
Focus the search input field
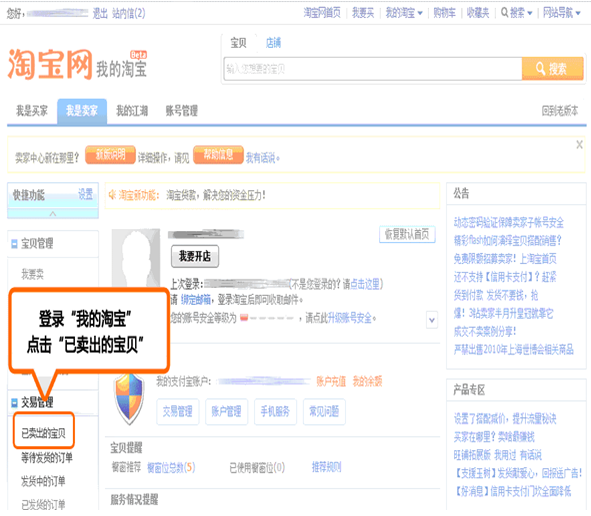373,69
